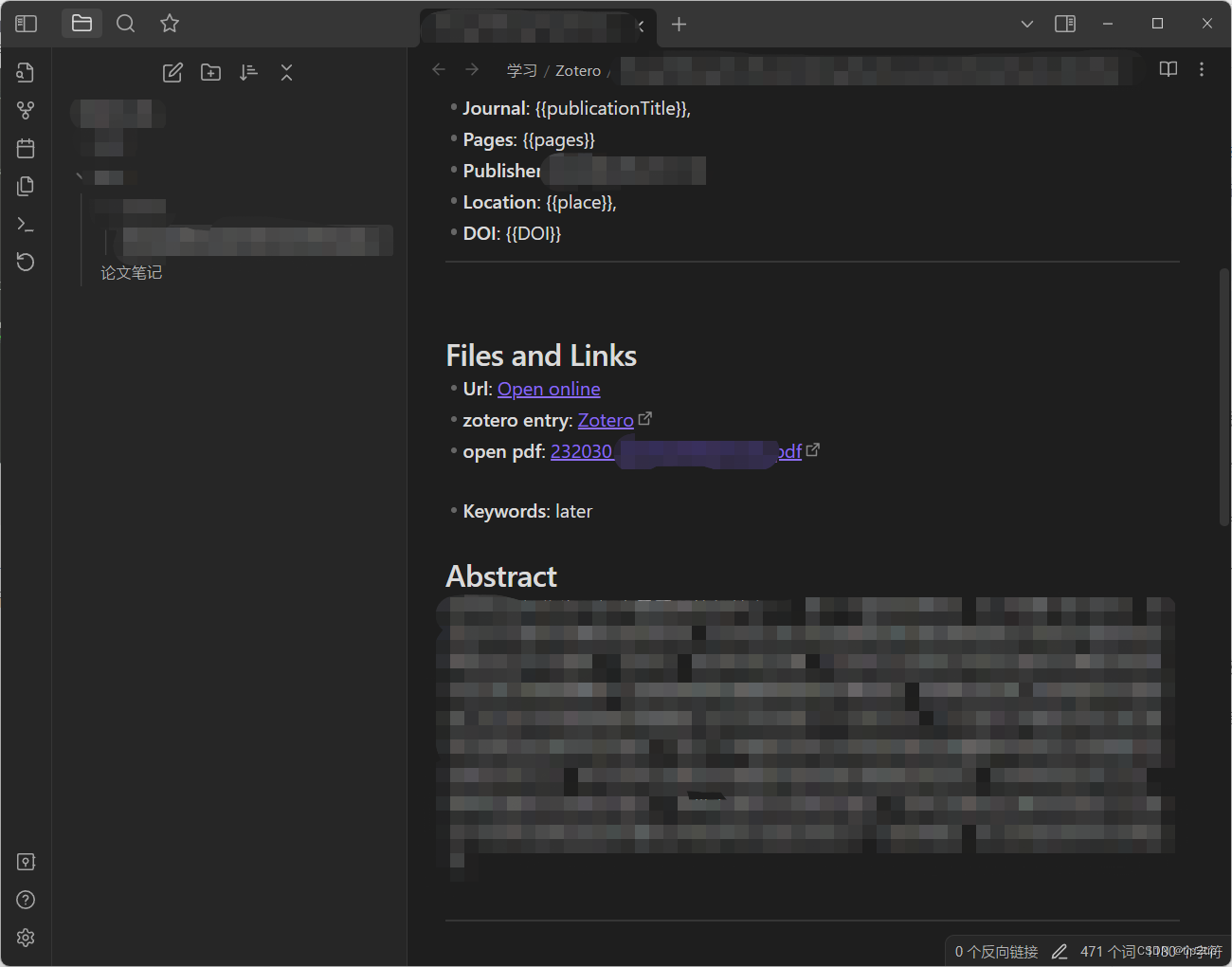Click the Abstract heading
1232x967 pixels.
[x=501, y=576]
